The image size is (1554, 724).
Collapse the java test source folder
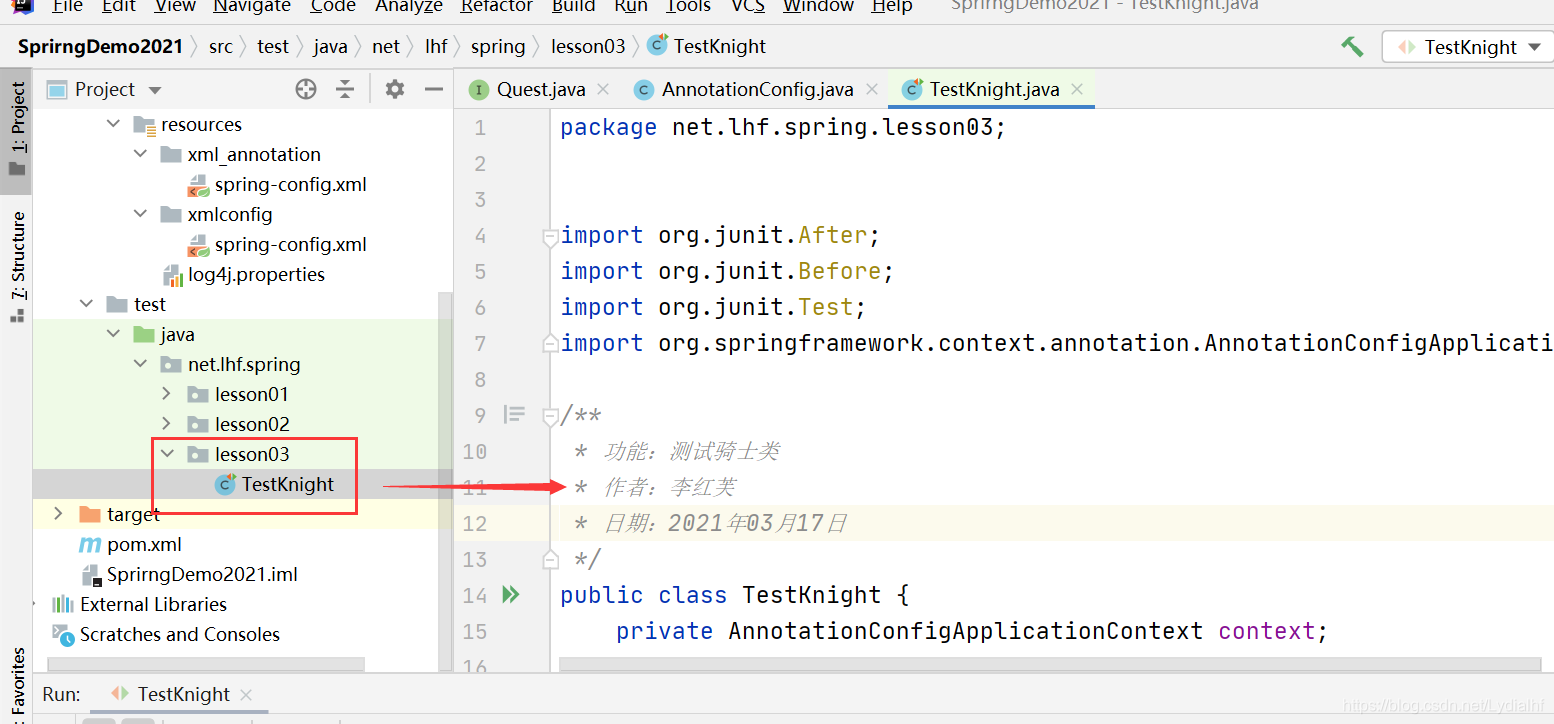[114, 335]
